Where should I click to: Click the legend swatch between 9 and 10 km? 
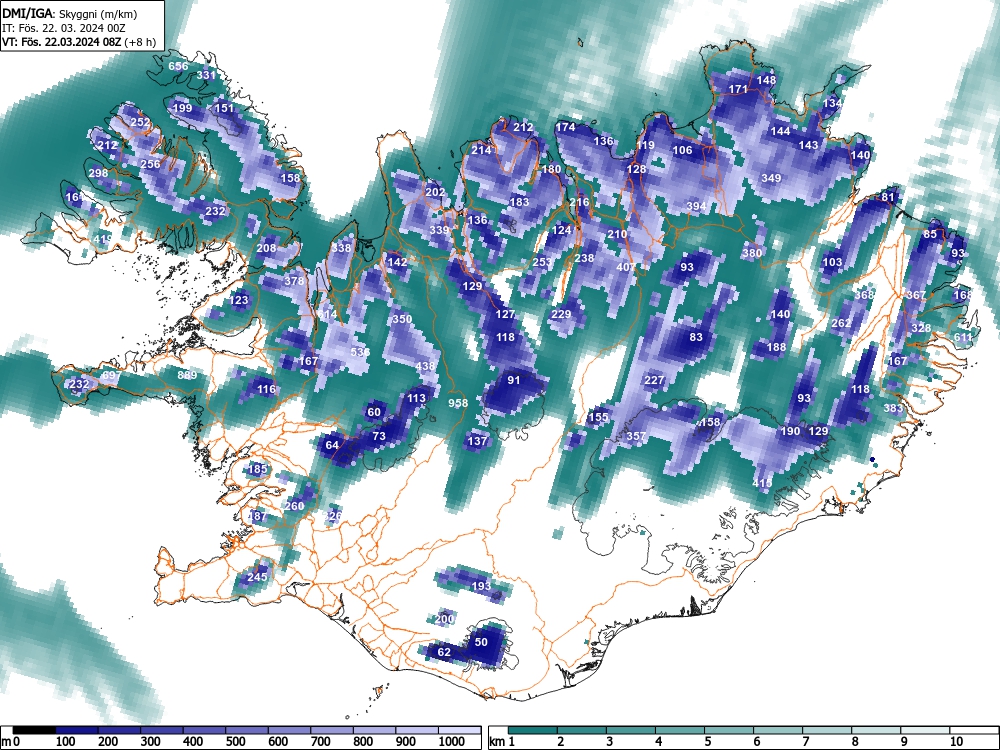[x=925, y=730]
